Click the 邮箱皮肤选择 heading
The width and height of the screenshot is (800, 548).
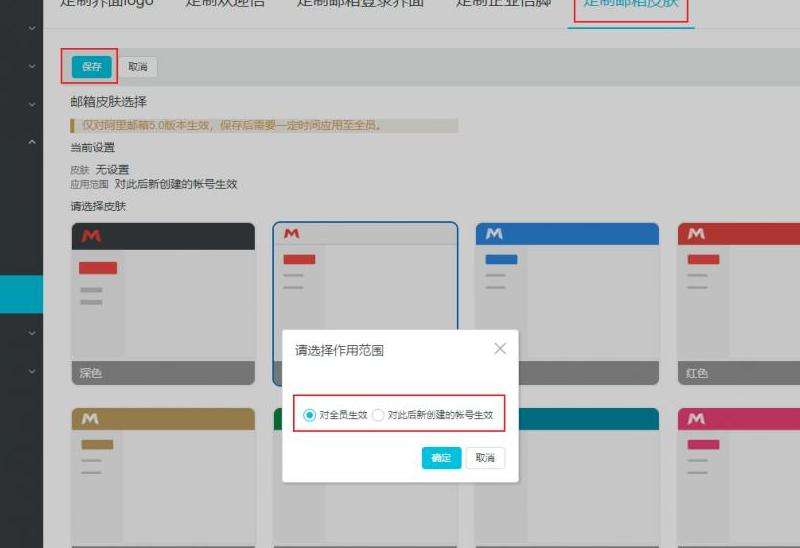[x=109, y=102]
